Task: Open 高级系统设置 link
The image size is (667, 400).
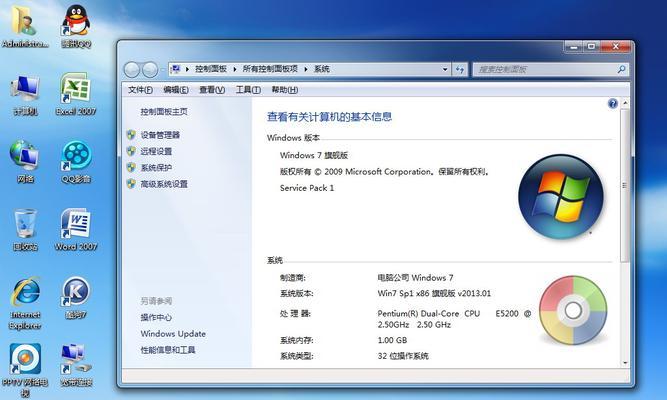Action: tap(164, 184)
